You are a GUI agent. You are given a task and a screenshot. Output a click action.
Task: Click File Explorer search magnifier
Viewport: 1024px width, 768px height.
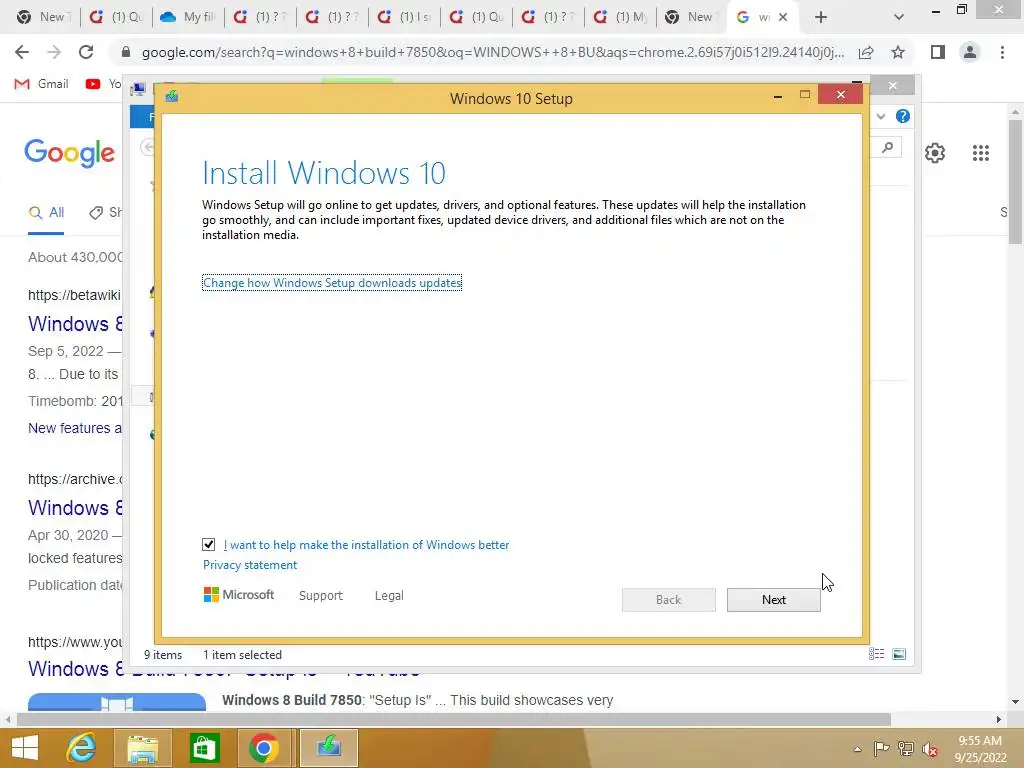tap(887, 148)
